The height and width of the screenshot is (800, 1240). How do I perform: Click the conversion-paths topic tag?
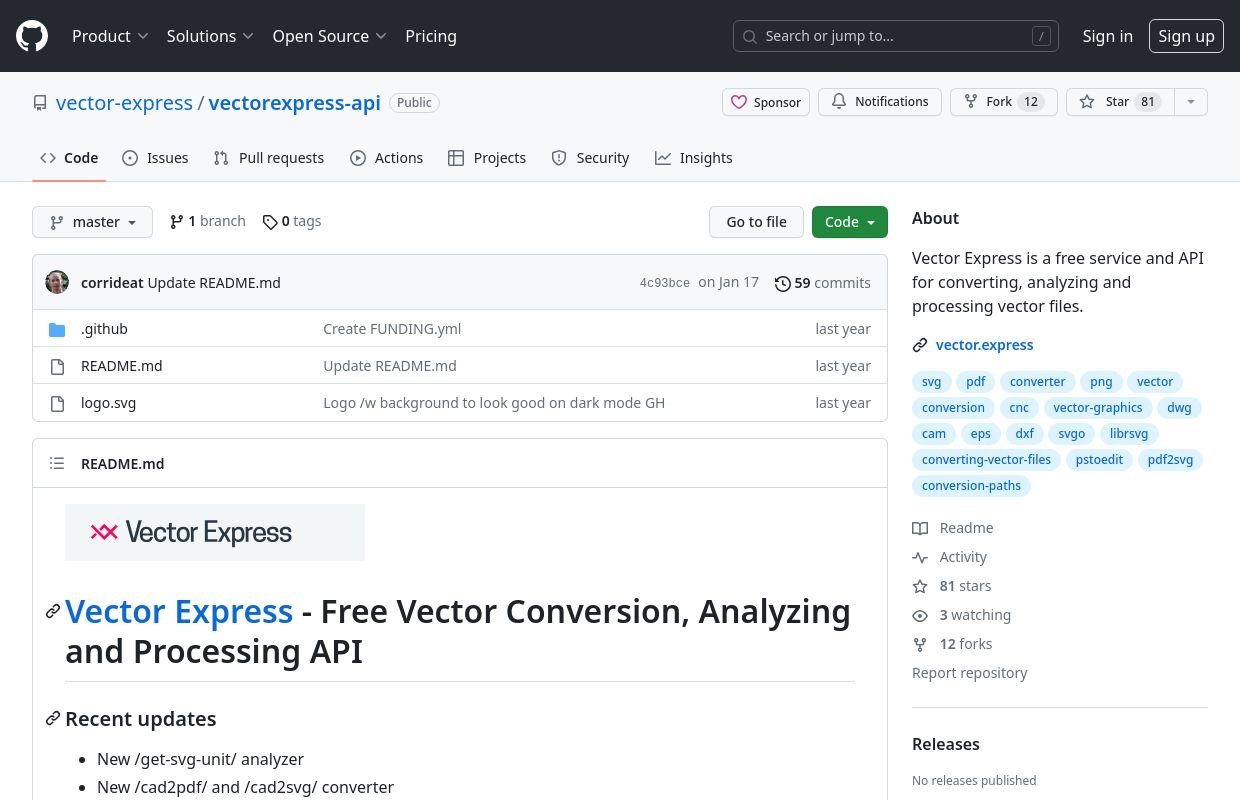(971, 486)
